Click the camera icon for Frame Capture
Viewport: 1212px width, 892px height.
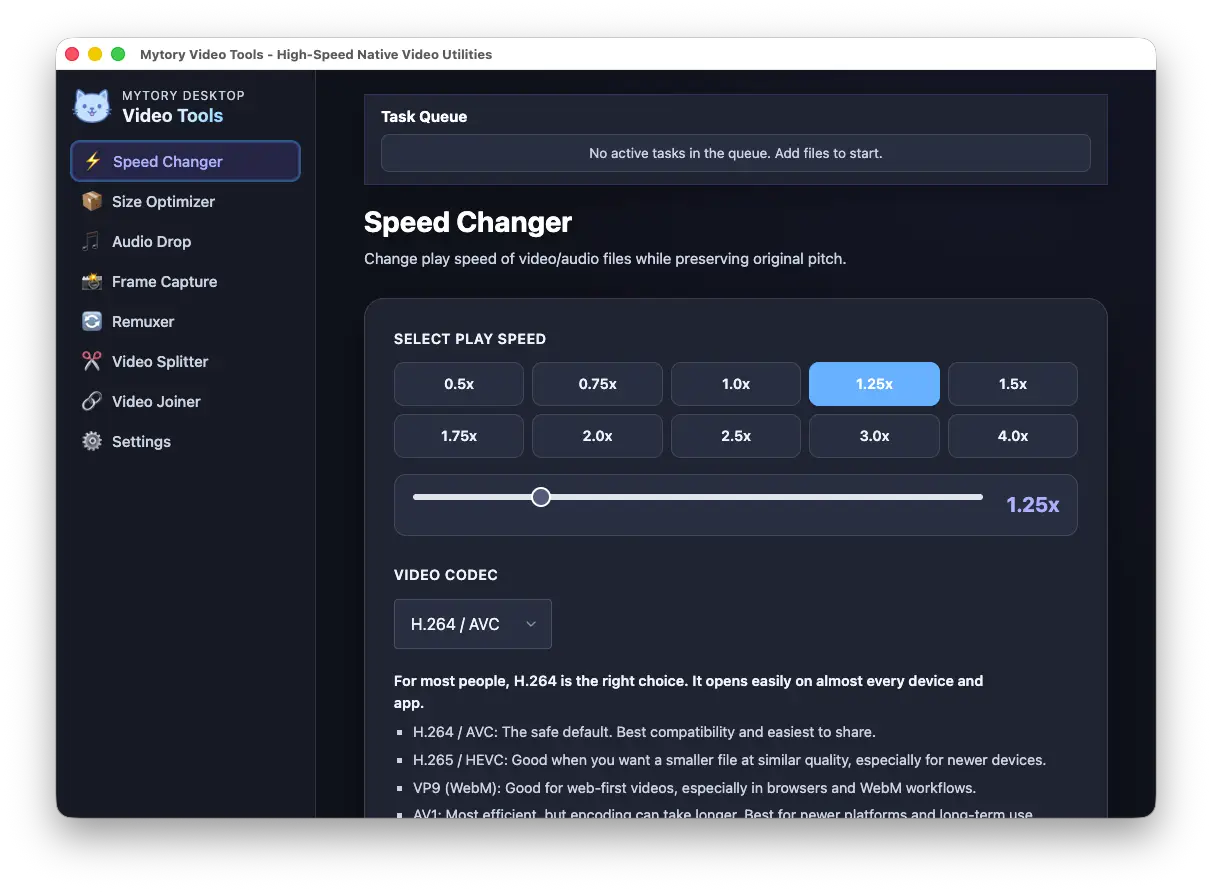click(92, 281)
